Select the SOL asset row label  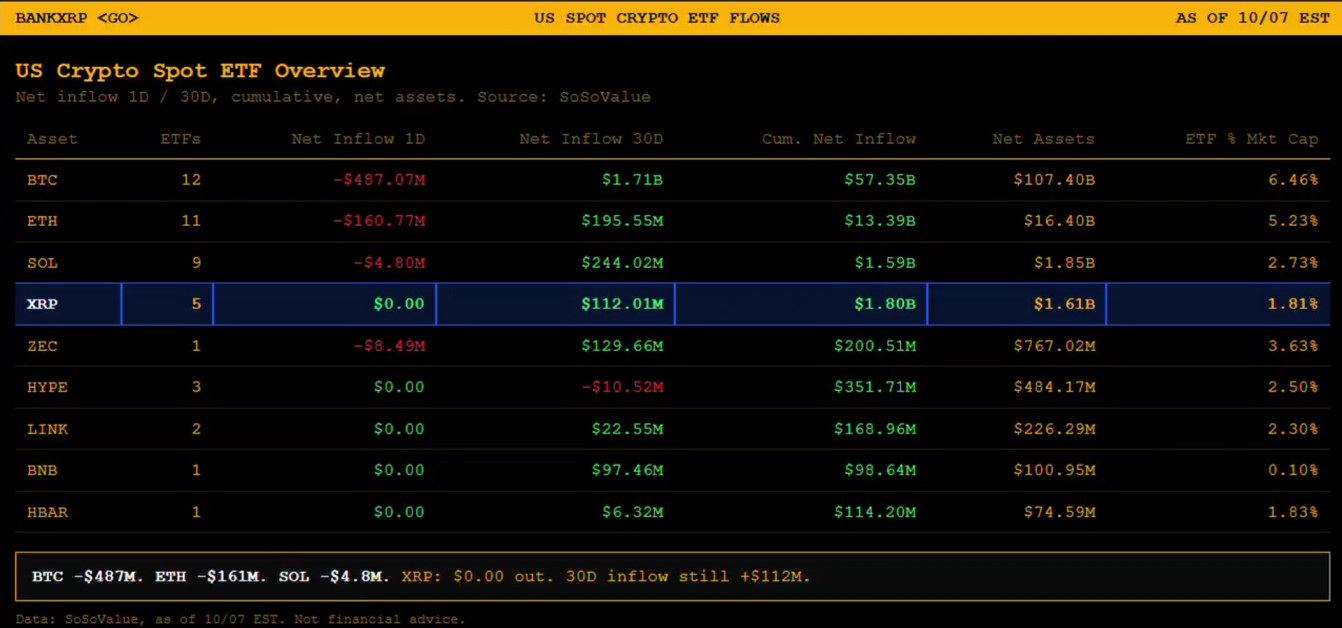(42, 263)
